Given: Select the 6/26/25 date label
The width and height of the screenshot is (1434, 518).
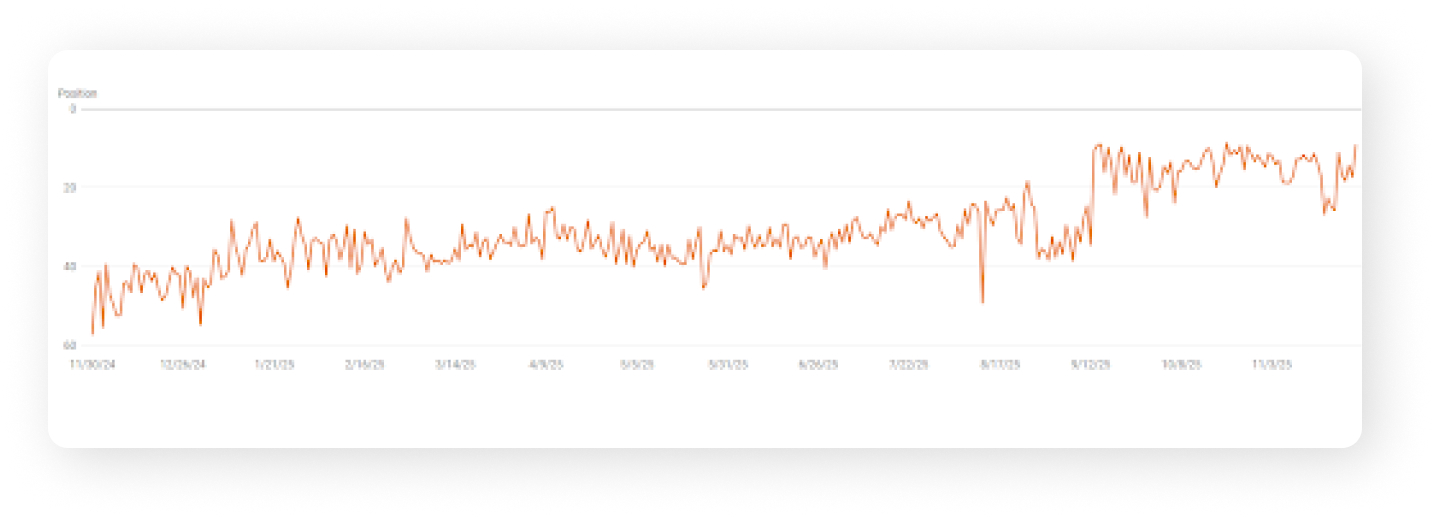Looking at the screenshot, I should [818, 365].
